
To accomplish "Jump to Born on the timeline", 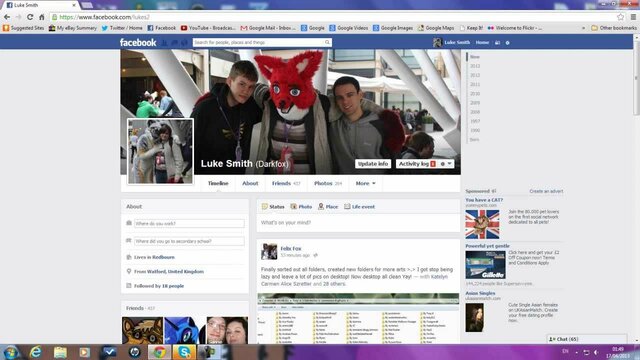I will pyautogui.click(x=474, y=140).
